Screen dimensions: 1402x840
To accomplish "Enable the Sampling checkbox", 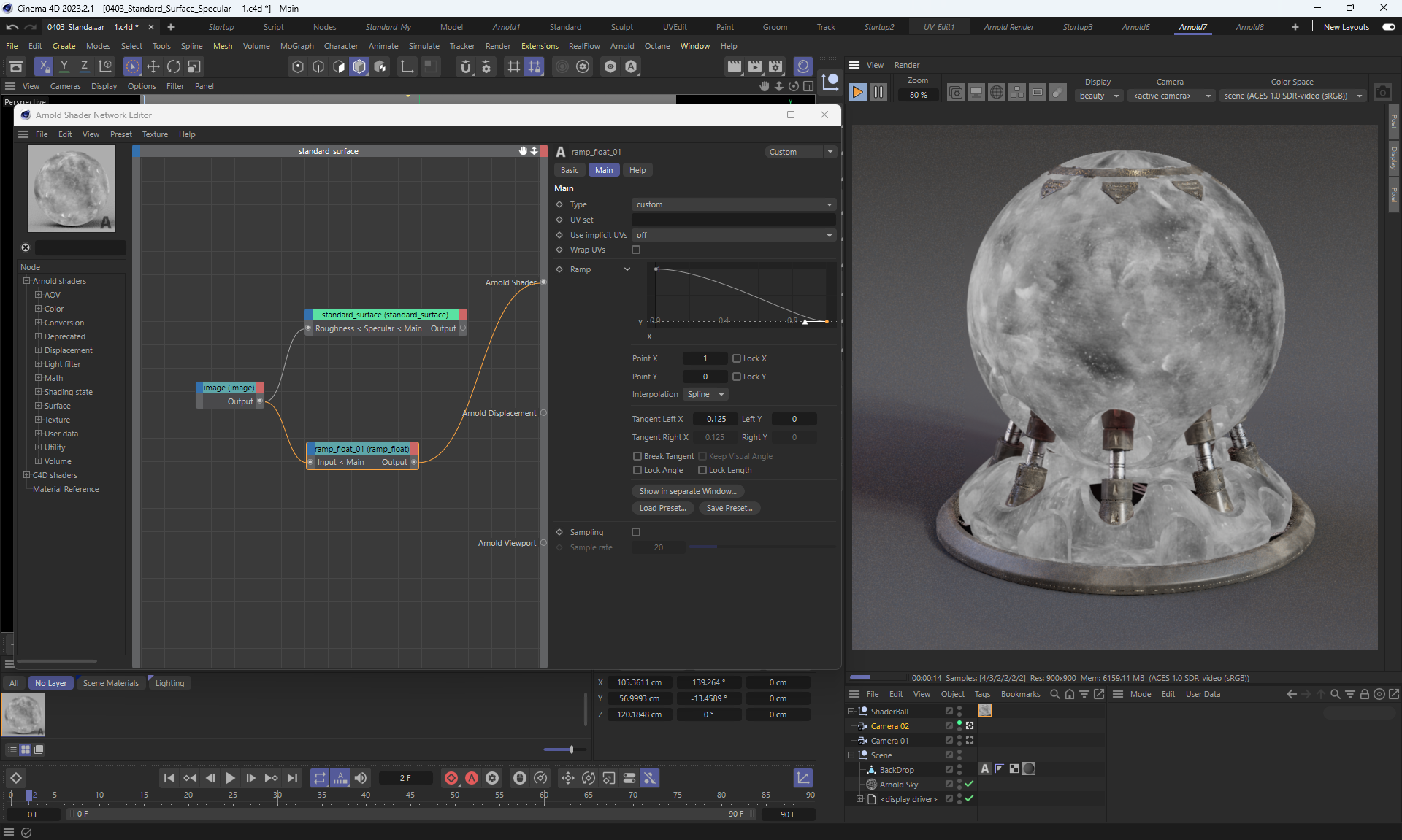I will pos(636,532).
